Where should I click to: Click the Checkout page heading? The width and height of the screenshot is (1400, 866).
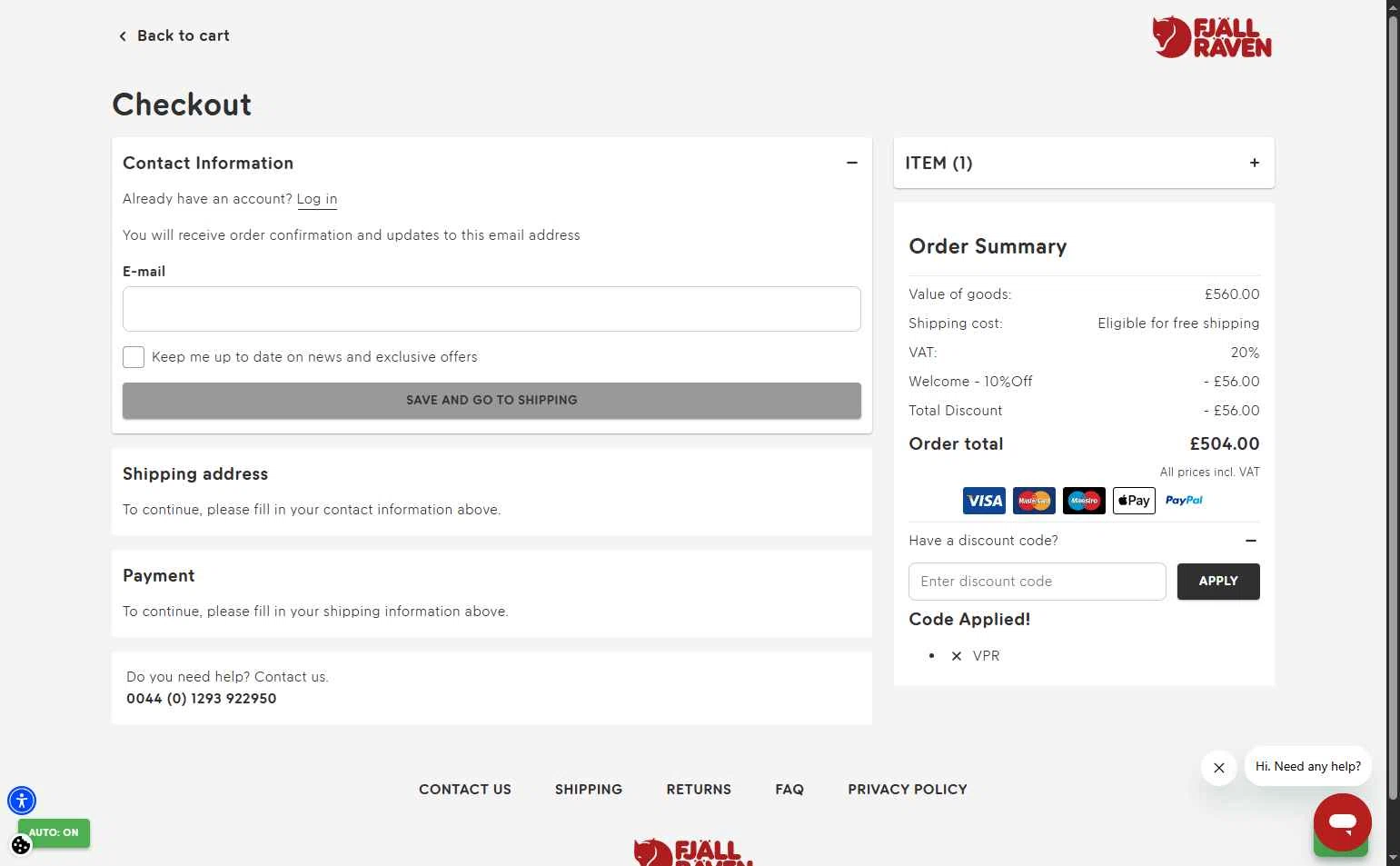[182, 105]
